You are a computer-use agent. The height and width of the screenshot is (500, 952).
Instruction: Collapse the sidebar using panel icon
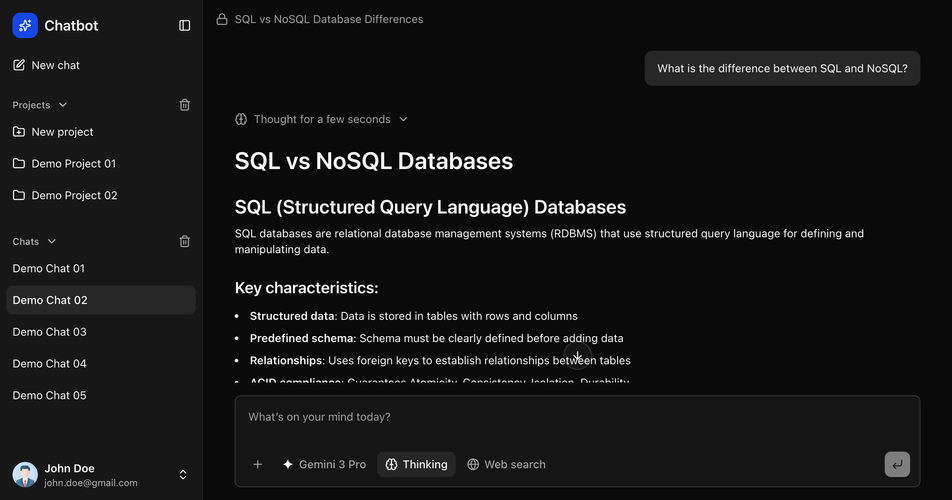click(x=185, y=26)
